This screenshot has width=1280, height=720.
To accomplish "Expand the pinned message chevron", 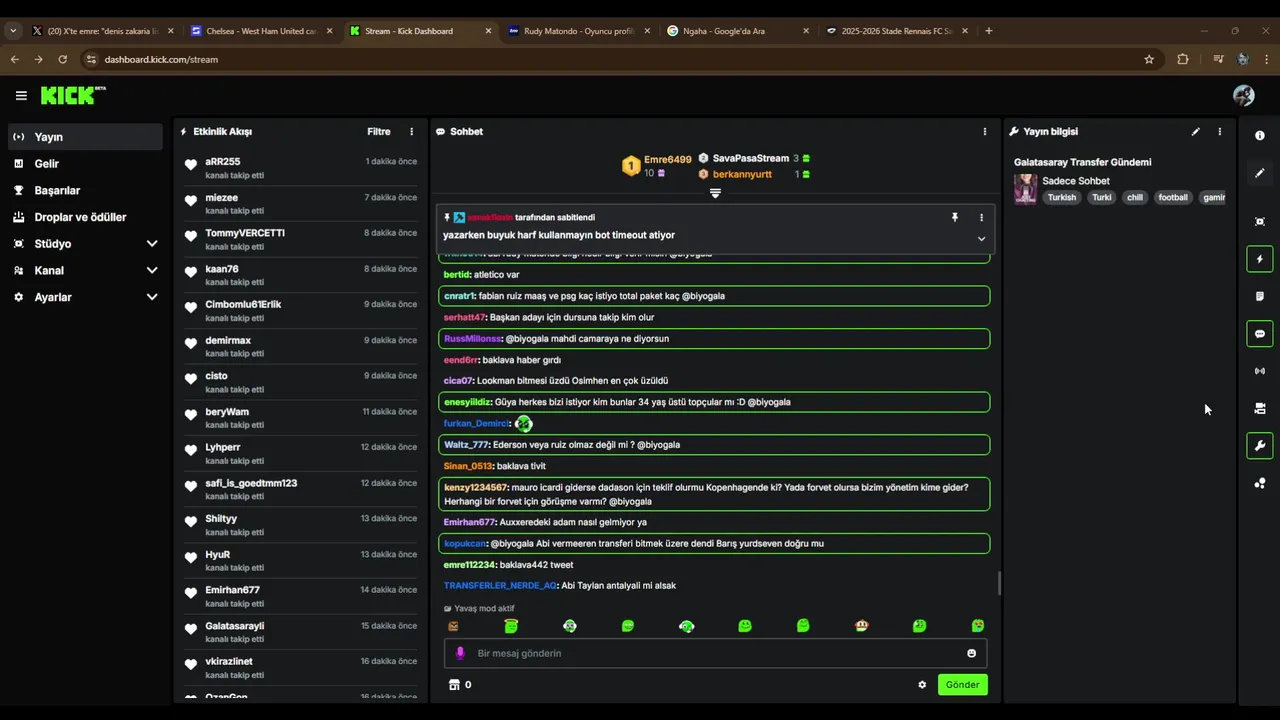I will [981, 239].
